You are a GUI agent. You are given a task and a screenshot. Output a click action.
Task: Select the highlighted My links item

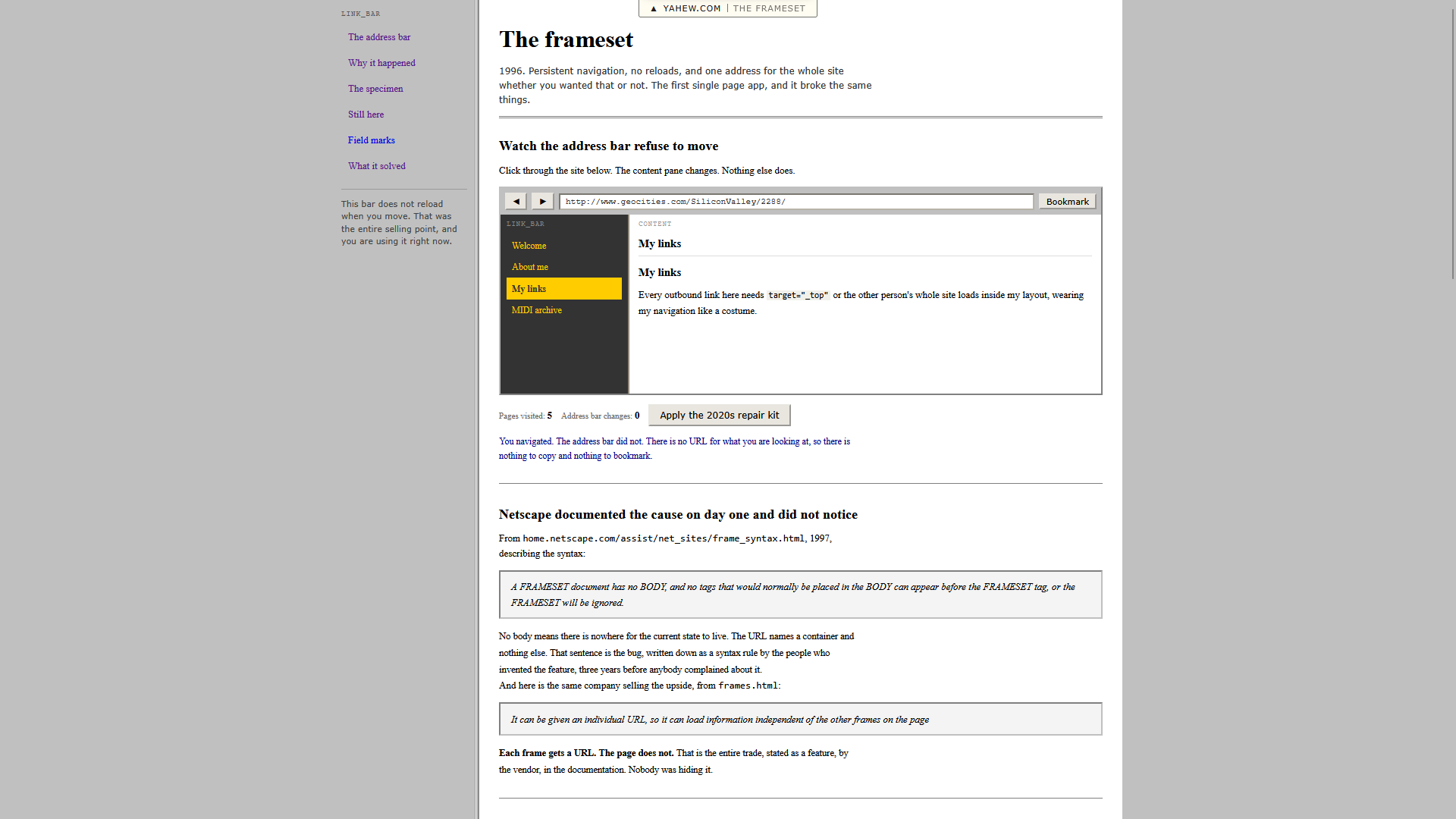[564, 288]
